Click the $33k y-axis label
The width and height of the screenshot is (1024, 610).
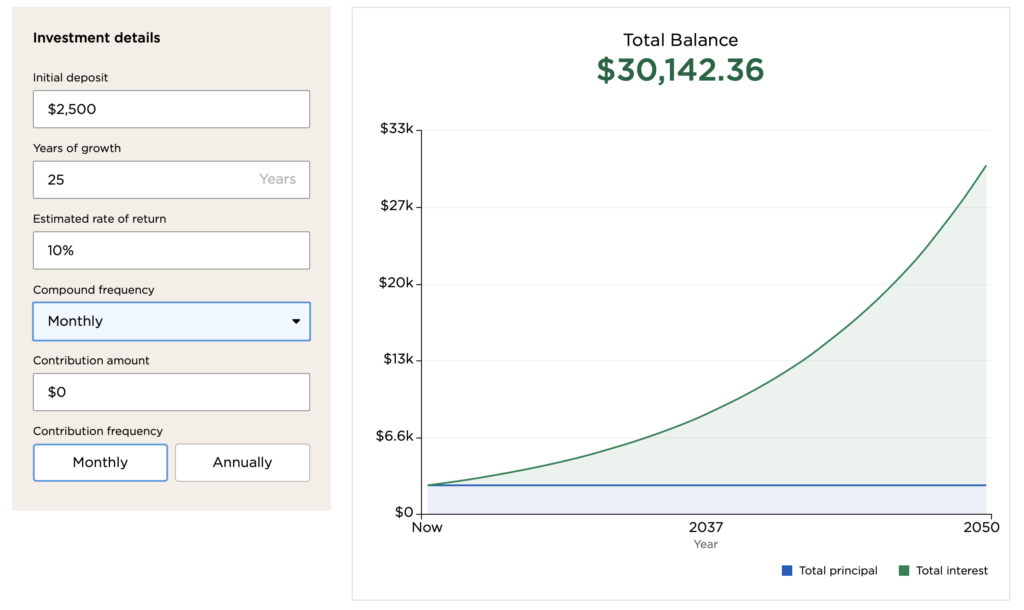click(396, 130)
